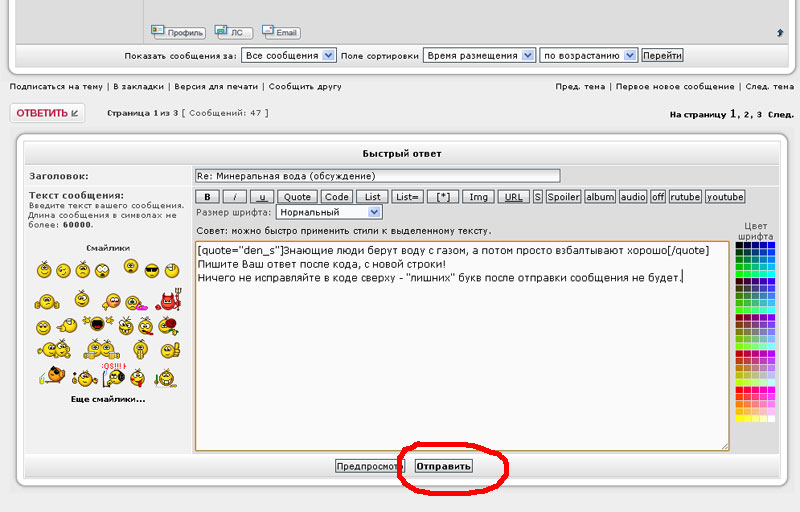
Task: Open the Размер шрифта font size dropdown
Action: click(x=329, y=212)
